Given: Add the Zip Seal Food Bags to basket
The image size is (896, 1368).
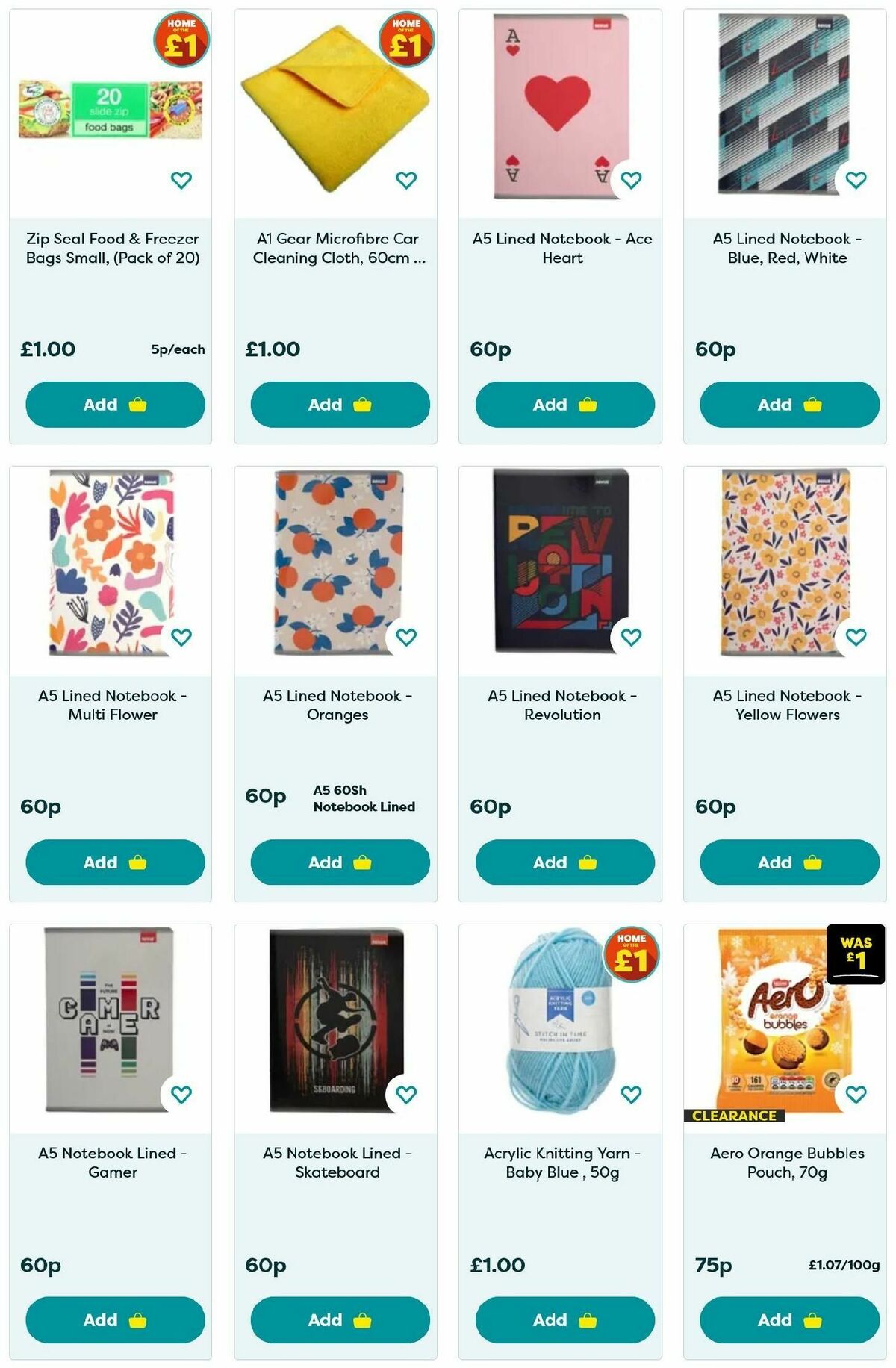Looking at the screenshot, I should [113, 404].
